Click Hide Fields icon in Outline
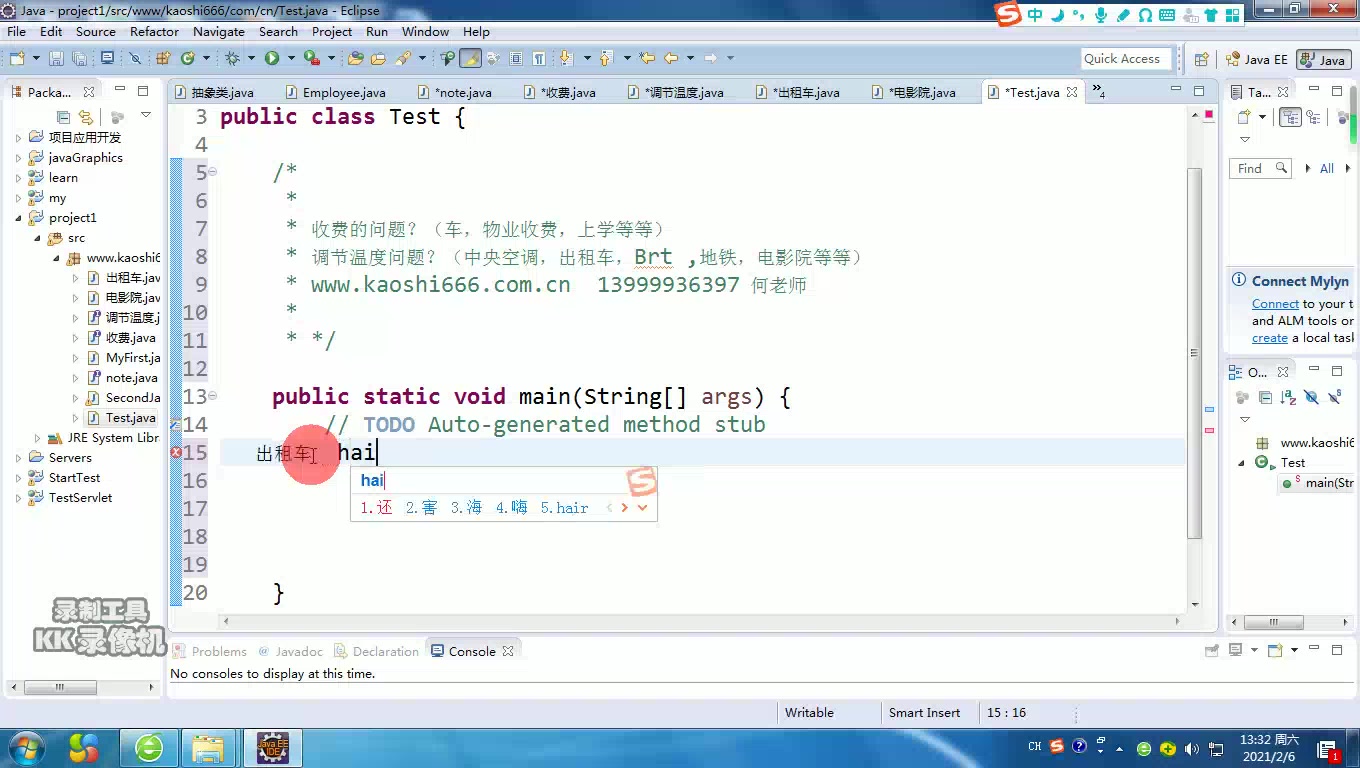The height and width of the screenshot is (768, 1360). point(1311,397)
